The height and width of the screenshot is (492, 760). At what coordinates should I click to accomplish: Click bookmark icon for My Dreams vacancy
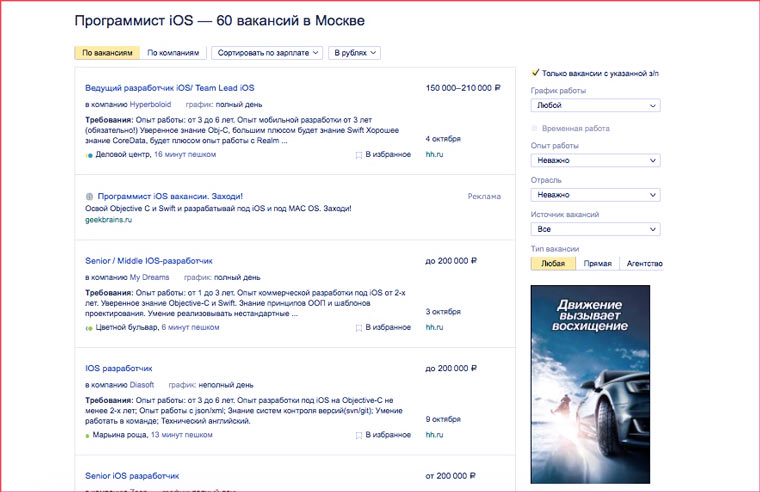coord(358,327)
